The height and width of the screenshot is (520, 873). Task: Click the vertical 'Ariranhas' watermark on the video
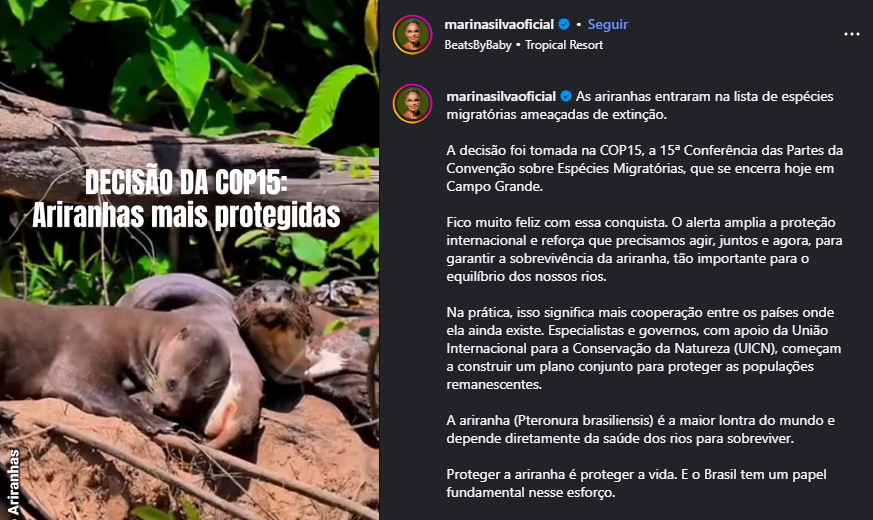[x=13, y=483]
